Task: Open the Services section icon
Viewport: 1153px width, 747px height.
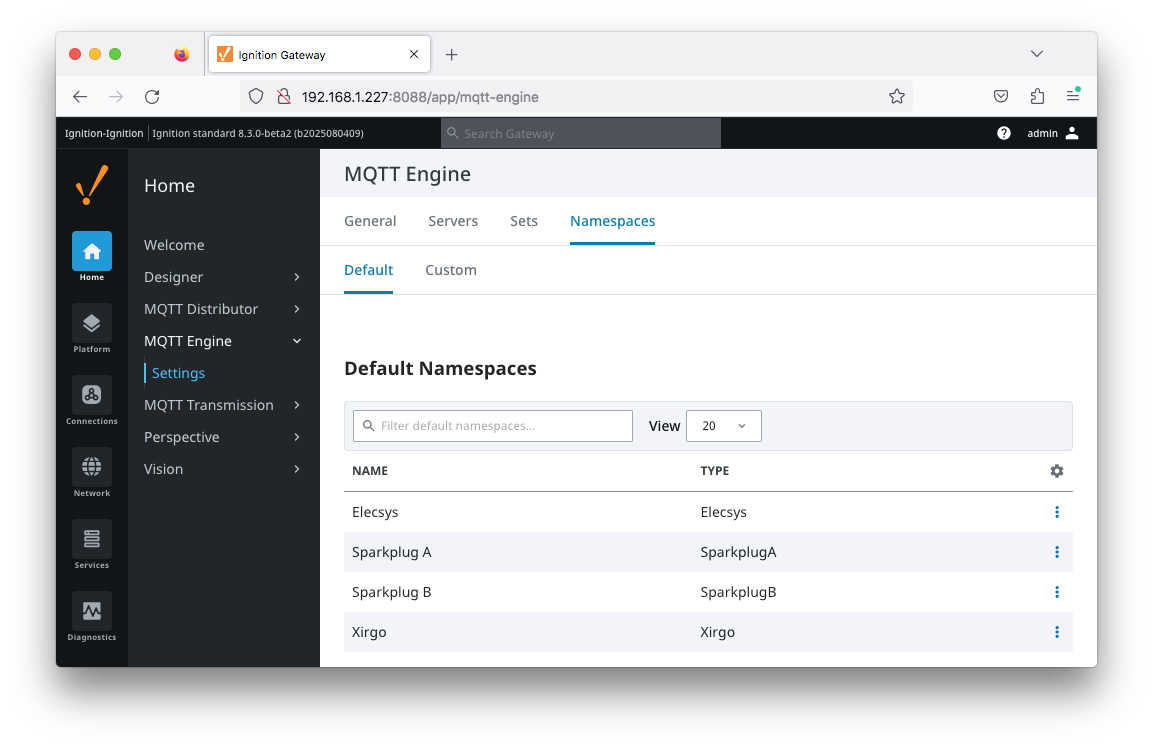Action: pos(92,540)
